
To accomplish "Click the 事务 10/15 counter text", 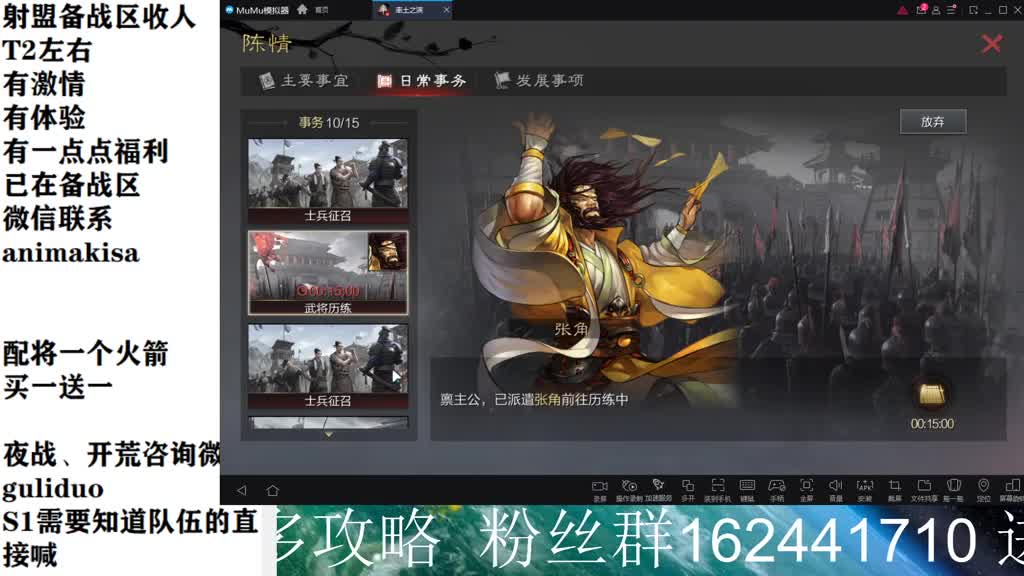I will pyautogui.click(x=329, y=123).
